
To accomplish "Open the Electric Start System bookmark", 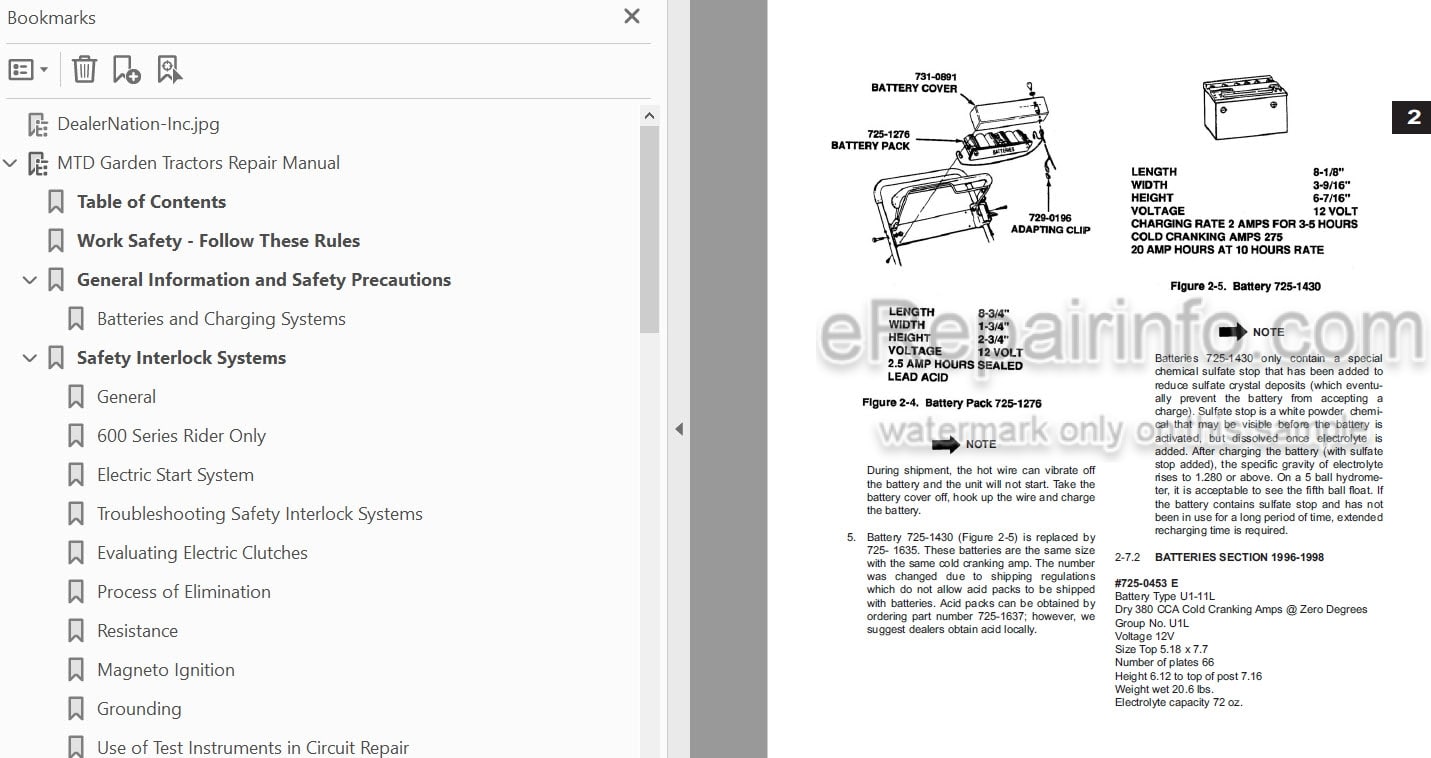I will point(175,475).
